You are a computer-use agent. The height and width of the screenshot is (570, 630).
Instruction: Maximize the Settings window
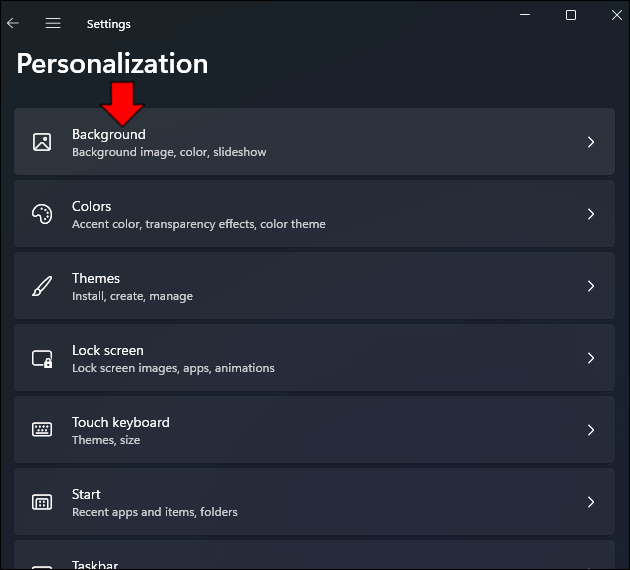pyautogui.click(x=571, y=15)
